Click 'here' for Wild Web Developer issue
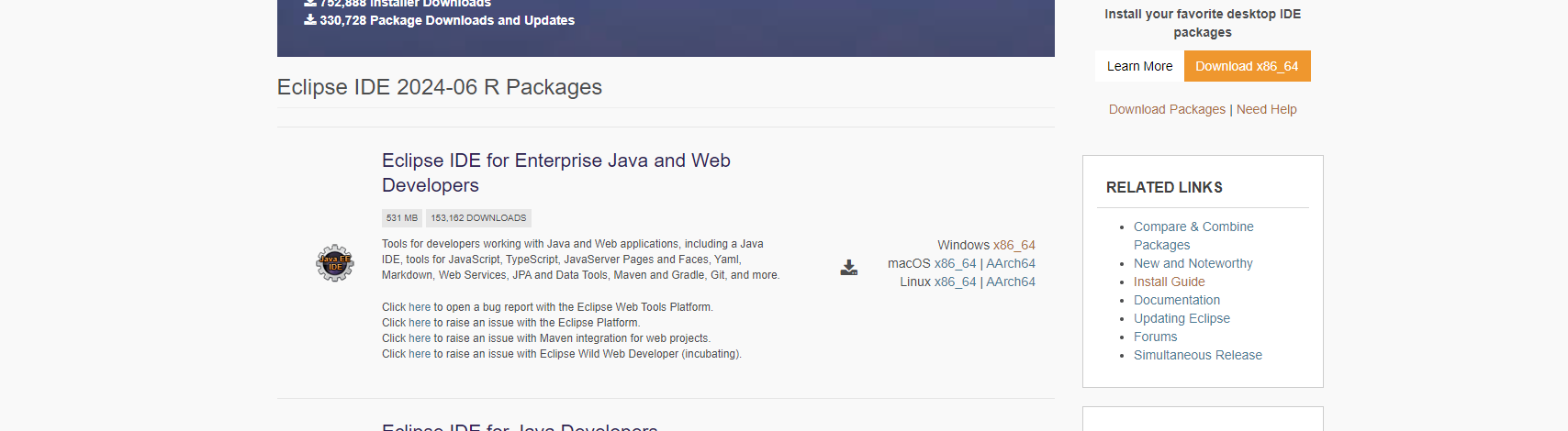 [420, 354]
